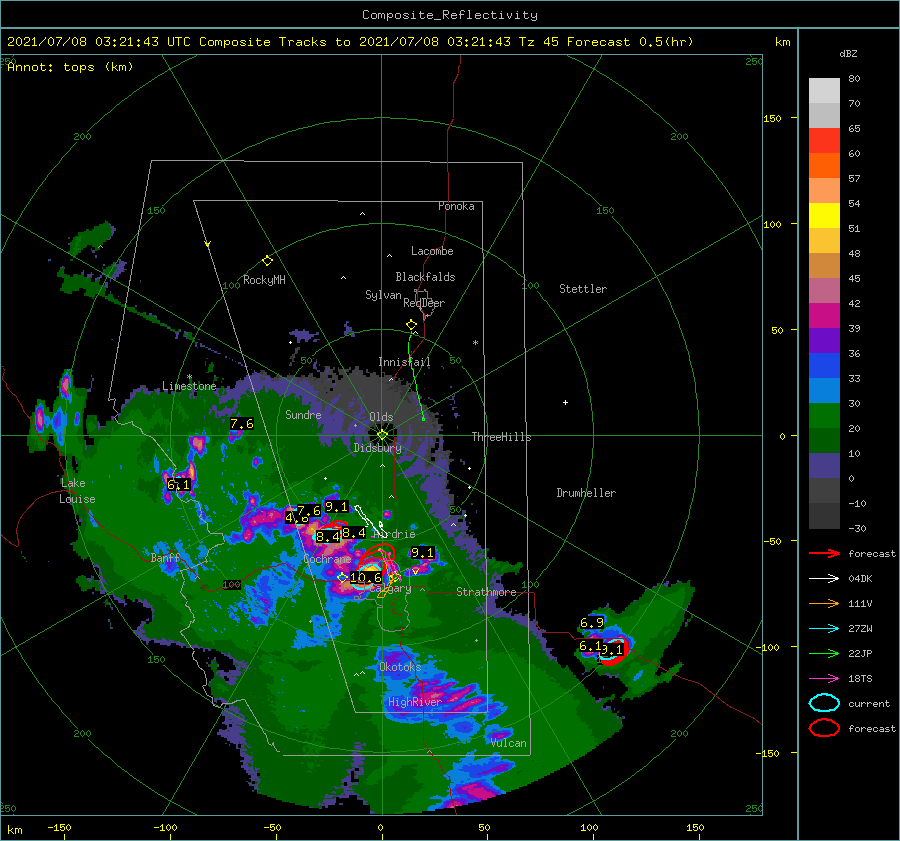Click the Drumheller town label
900x841 pixels.
(586, 493)
